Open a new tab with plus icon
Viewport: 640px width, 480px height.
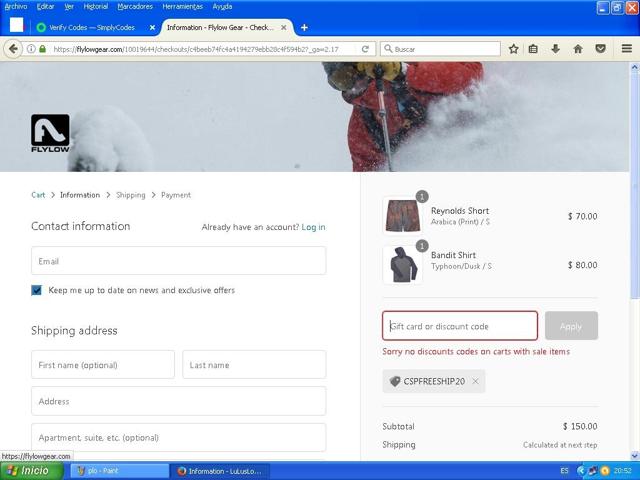coord(304,27)
